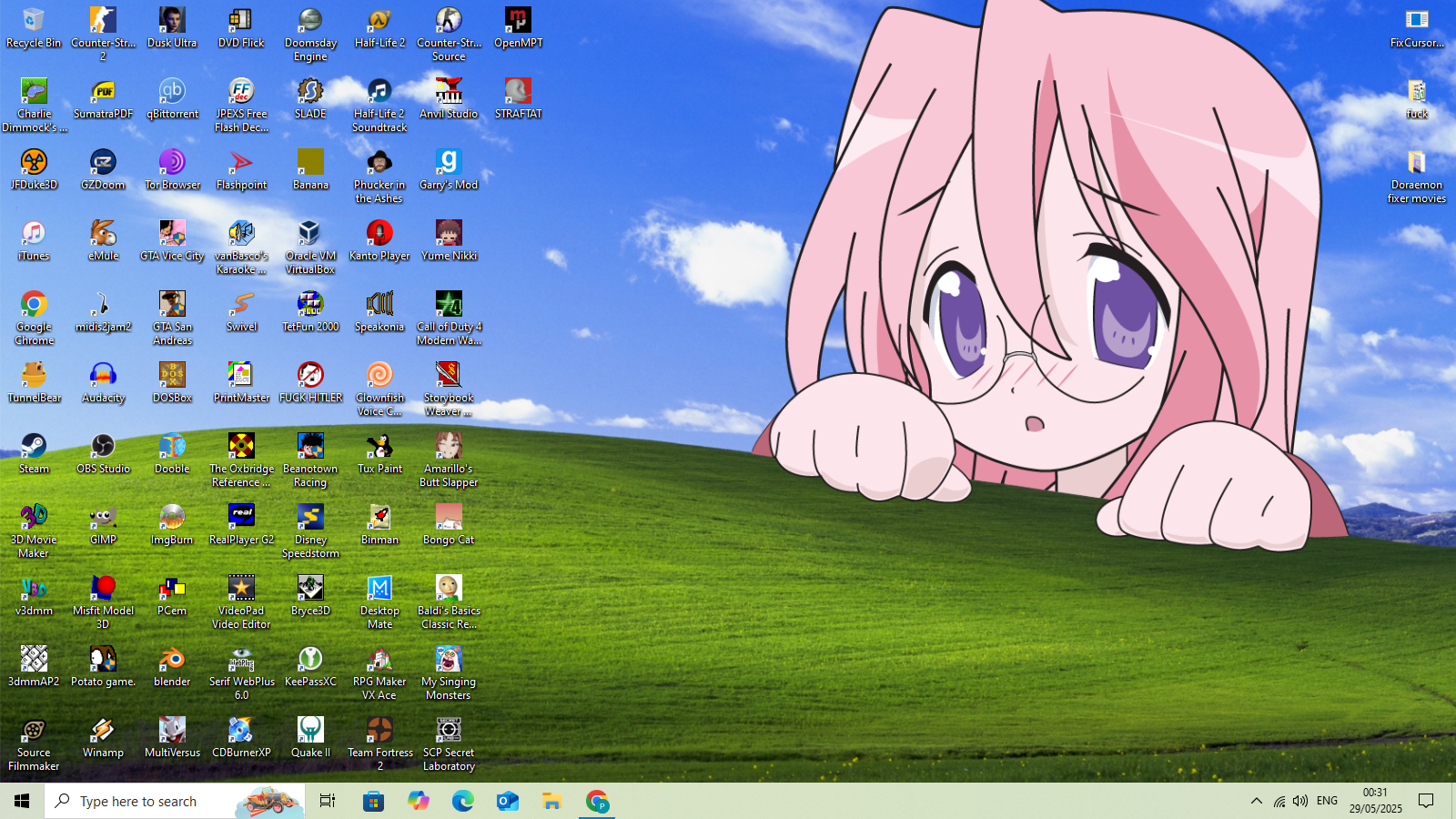
Task: Open Tor Browser shortcut
Action: click(172, 170)
